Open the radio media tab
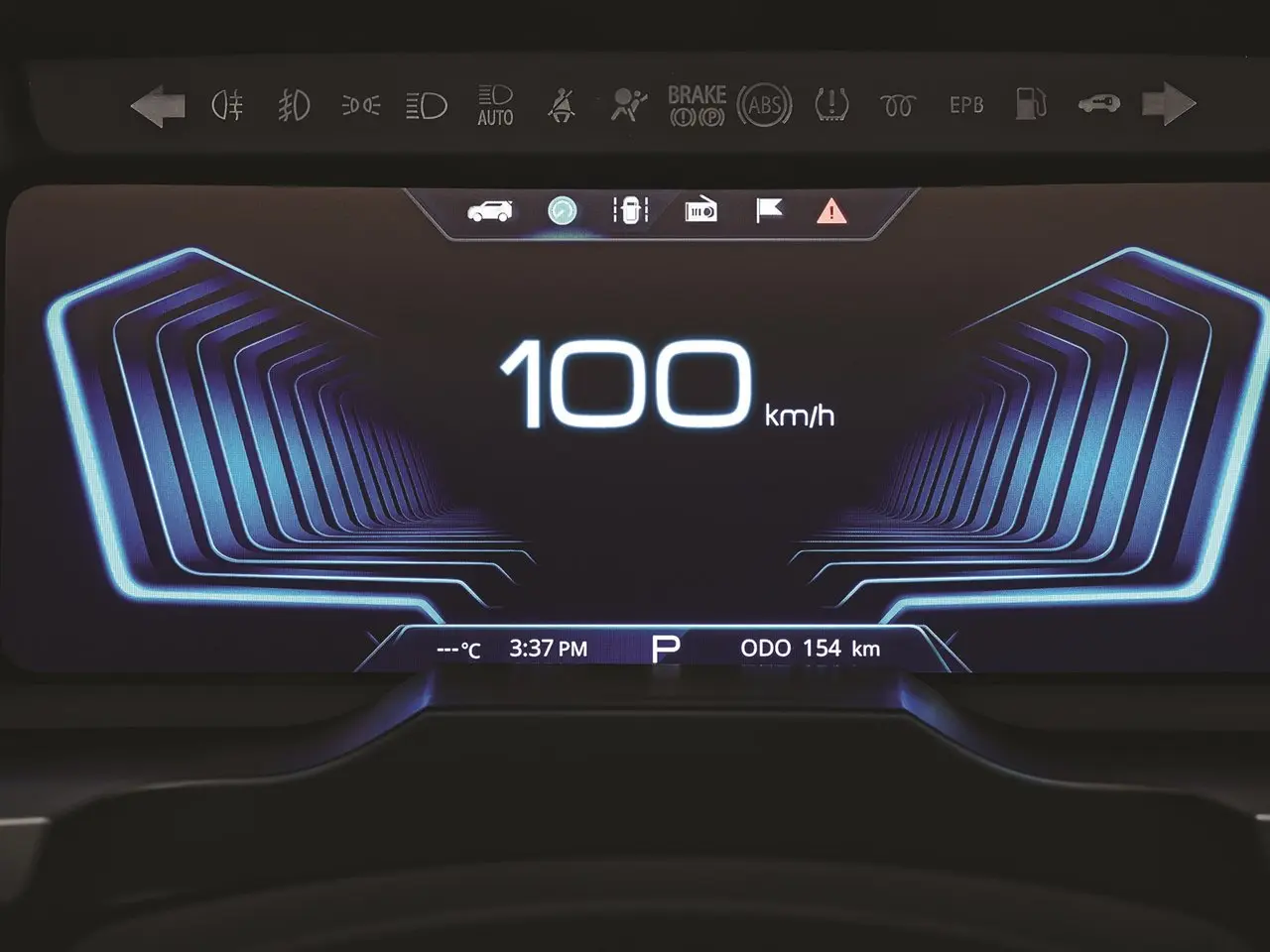This screenshot has height=952, width=1270. pos(700,210)
